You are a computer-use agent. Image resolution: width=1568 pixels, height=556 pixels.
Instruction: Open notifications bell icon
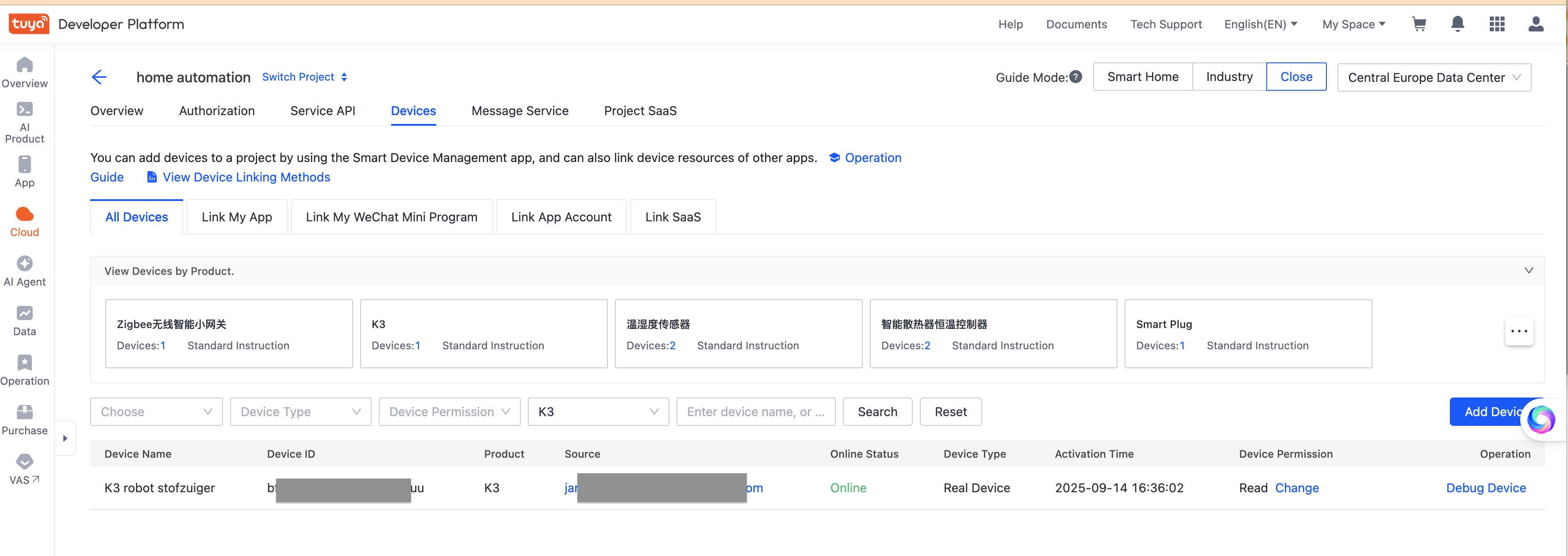[1457, 24]
